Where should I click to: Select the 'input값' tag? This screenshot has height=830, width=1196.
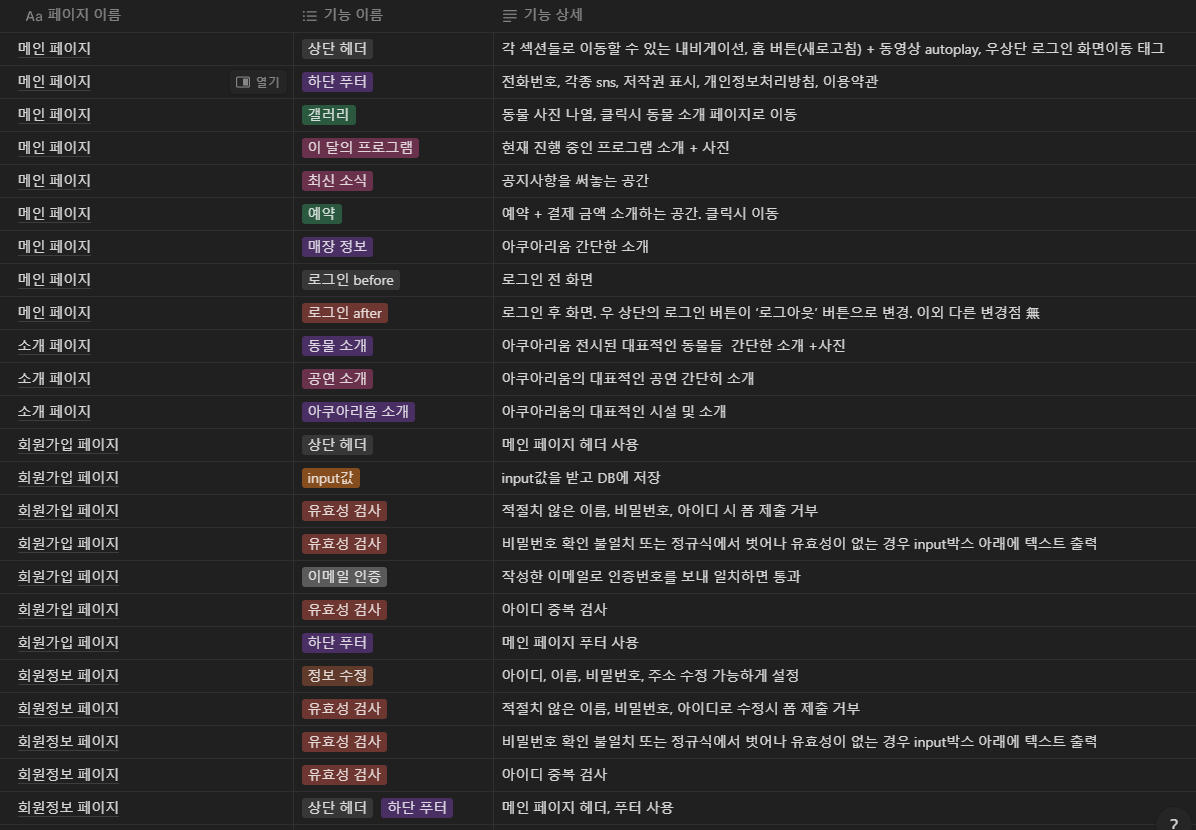pyautogui.click(x=330, y=478)
